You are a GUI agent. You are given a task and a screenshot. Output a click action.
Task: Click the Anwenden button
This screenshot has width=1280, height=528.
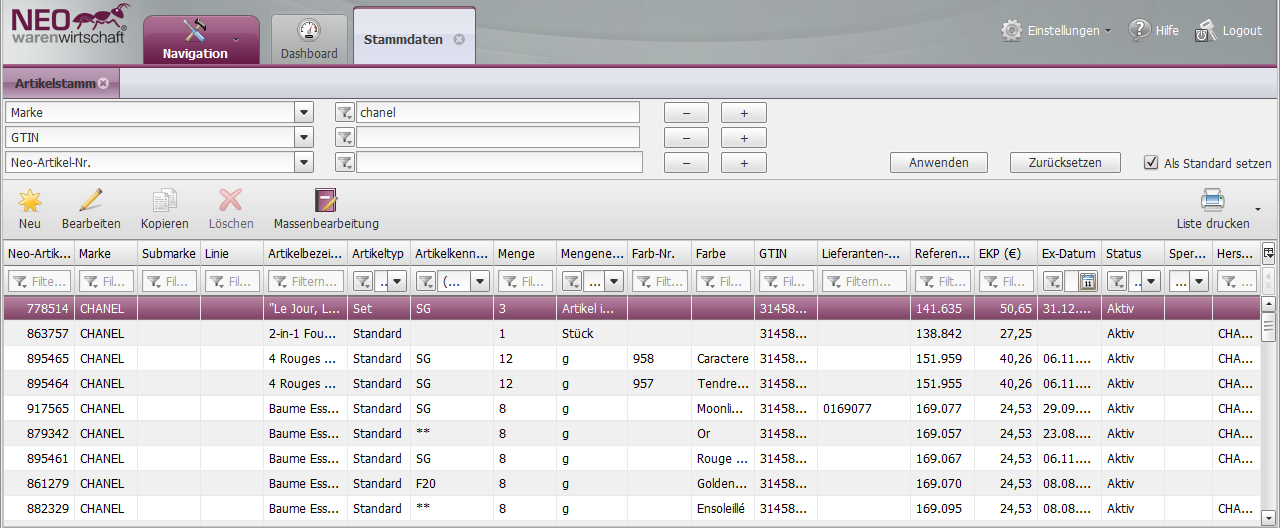click(x=938, y=162)
